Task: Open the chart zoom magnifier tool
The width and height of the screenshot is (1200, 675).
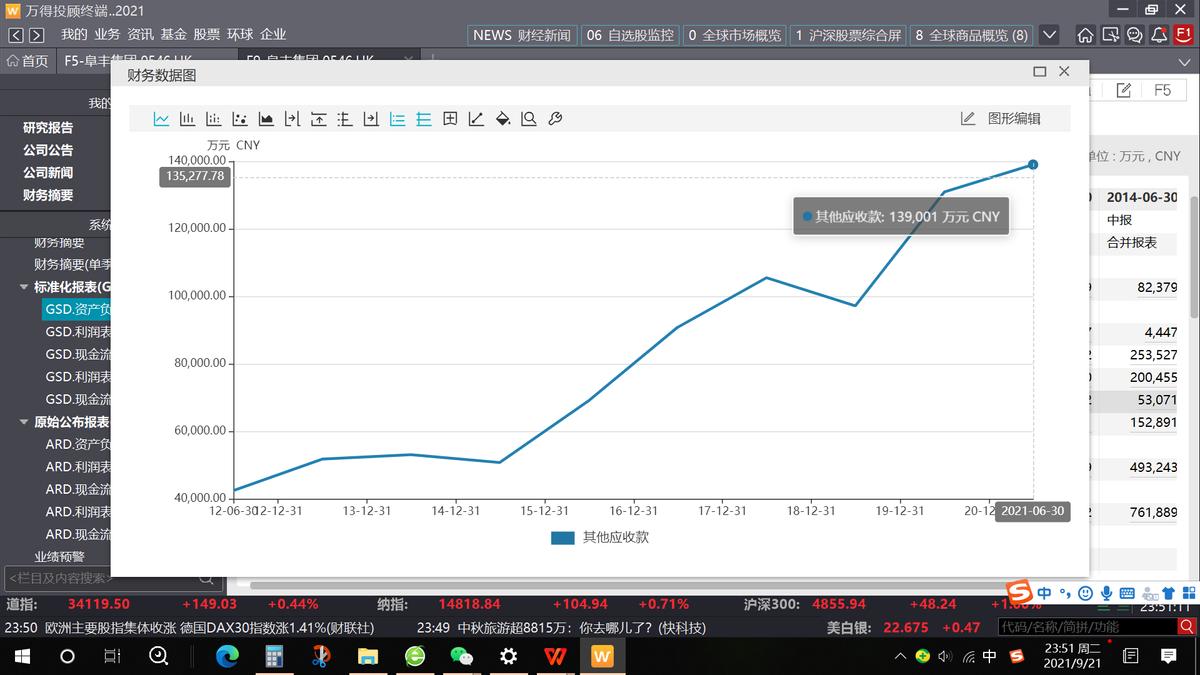Action: (x=529, y=119)
